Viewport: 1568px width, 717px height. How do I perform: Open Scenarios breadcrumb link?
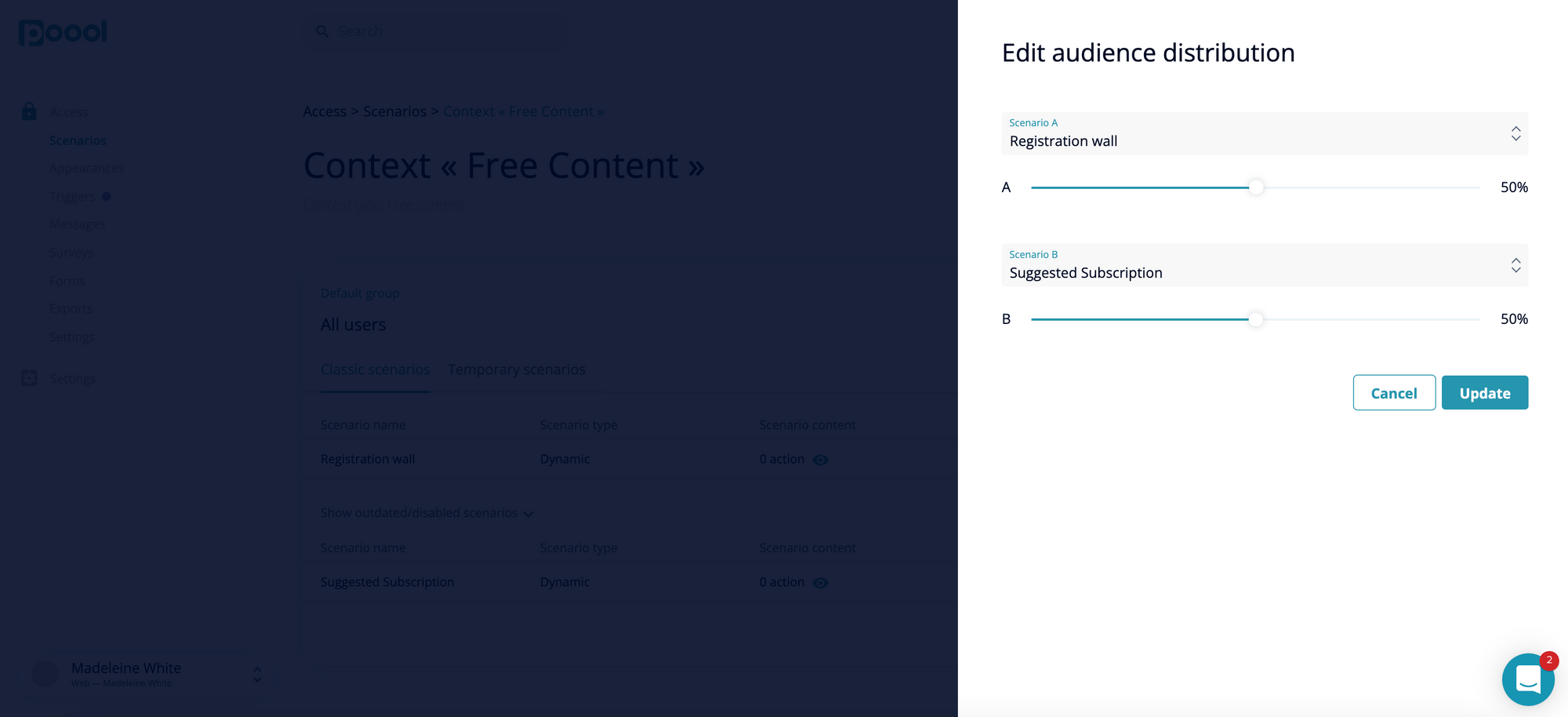[x=394, y=111]
